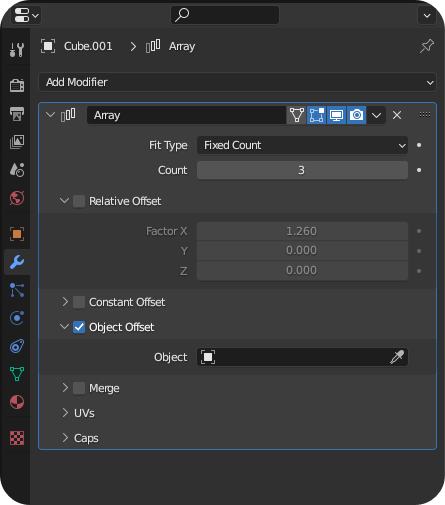Edit the Array modifier name field
The height and width of the screenshot is (505, 445).
click(187, 115)
